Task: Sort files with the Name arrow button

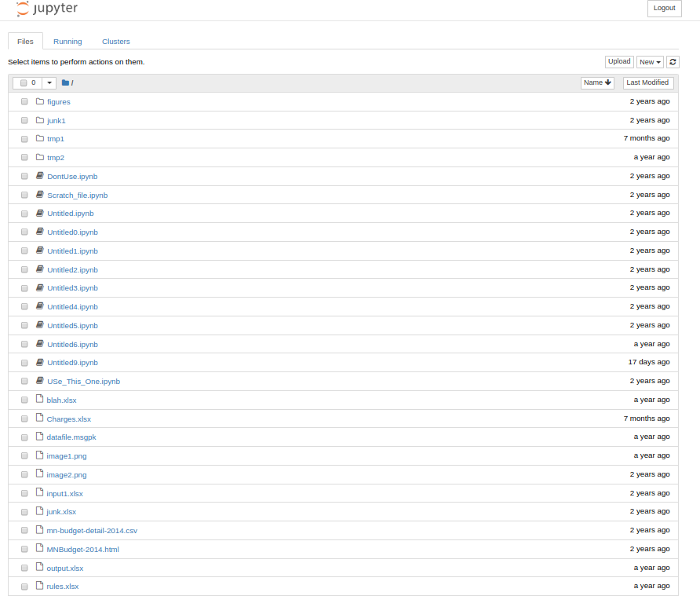Action: (x=597, y=83)
